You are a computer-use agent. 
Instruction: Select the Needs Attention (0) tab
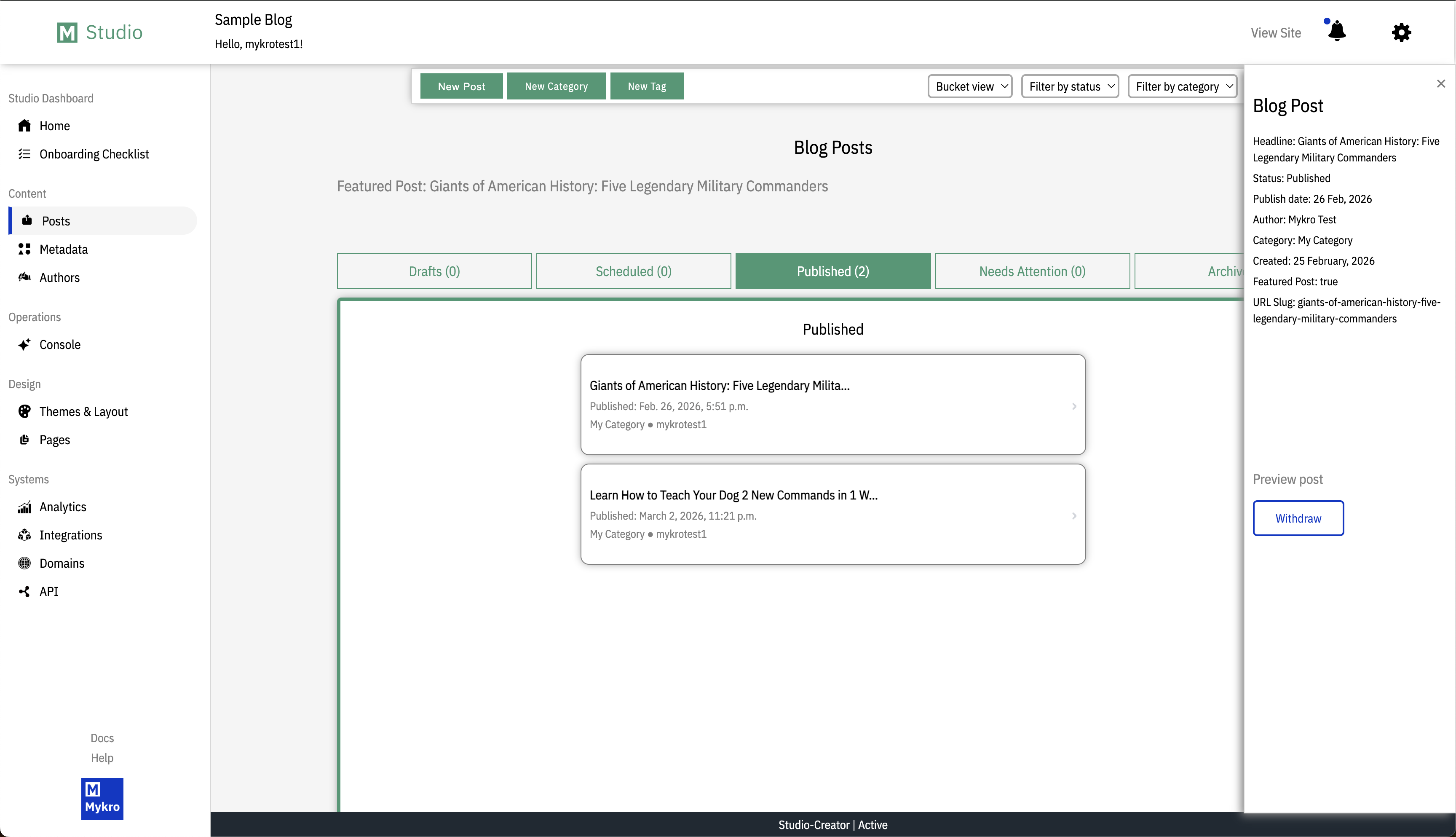point(1032,271)
